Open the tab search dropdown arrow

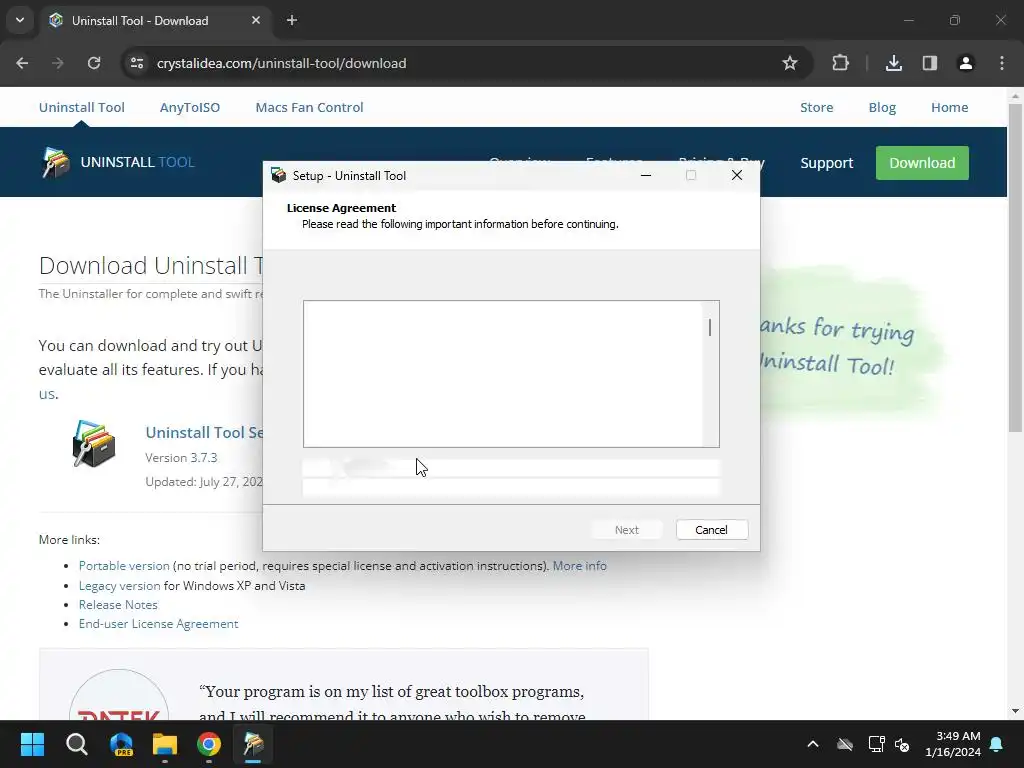[20, 20]
